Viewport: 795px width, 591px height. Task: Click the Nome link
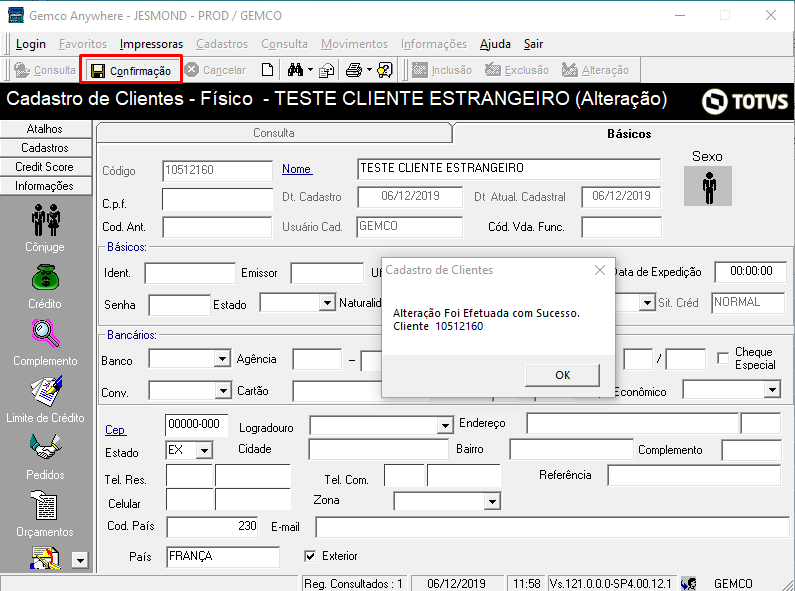pos(297,169)
